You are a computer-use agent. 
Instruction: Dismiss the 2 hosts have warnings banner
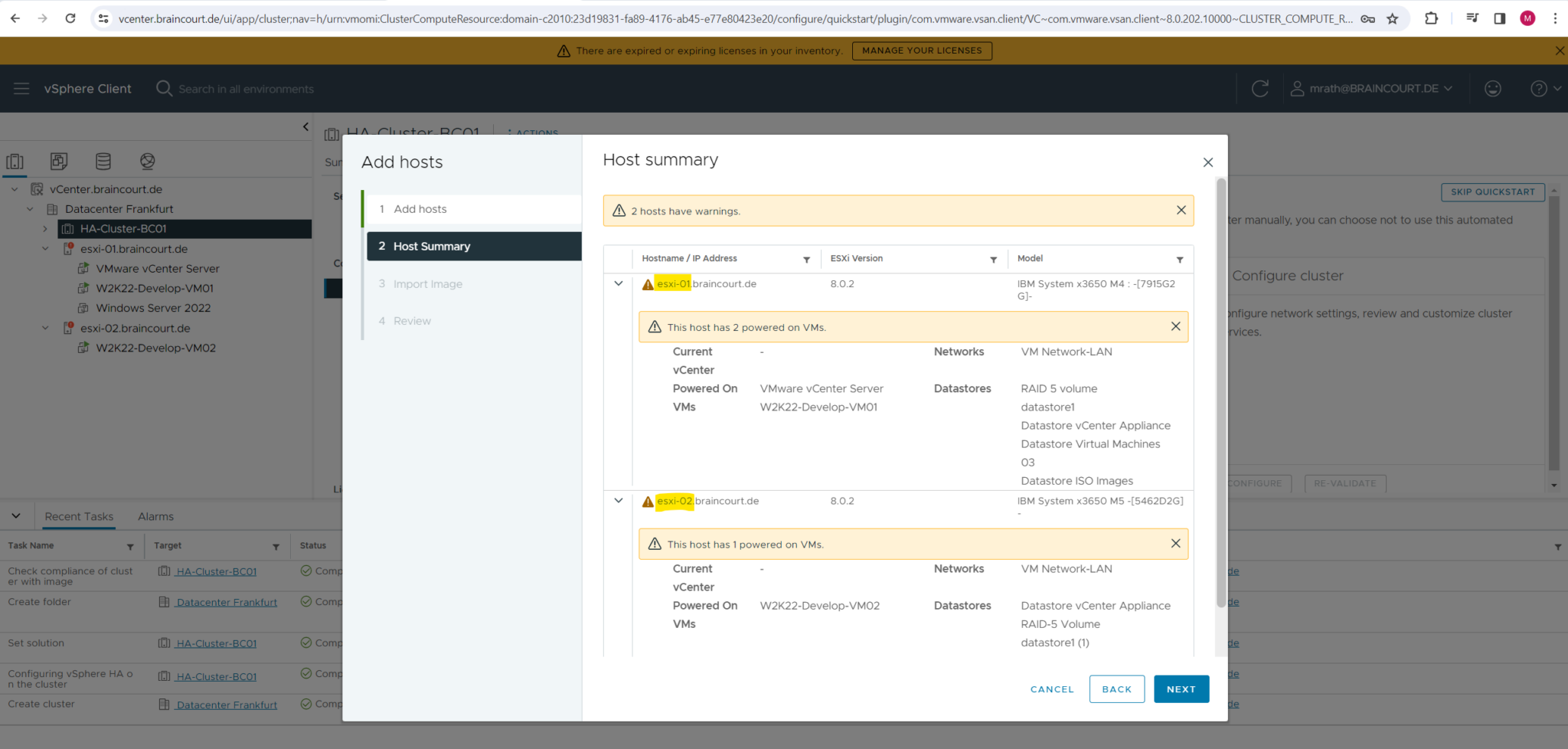pyautogui.click(x=1181, y=210)
